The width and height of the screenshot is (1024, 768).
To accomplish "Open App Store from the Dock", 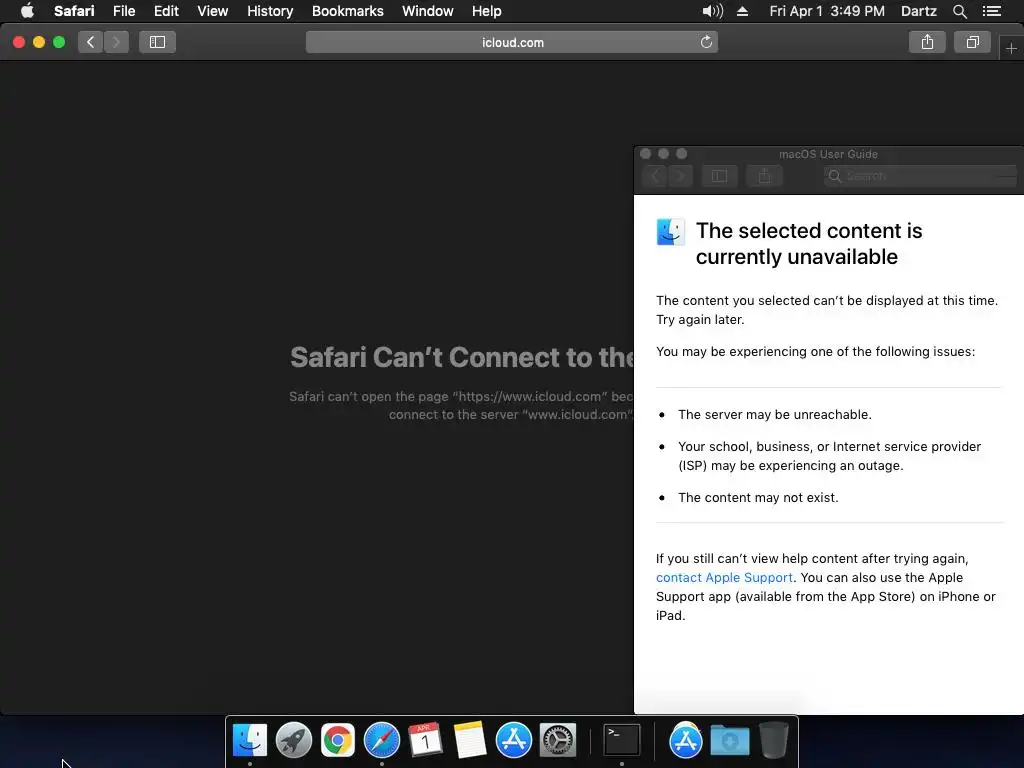I will tap(513, 741).
